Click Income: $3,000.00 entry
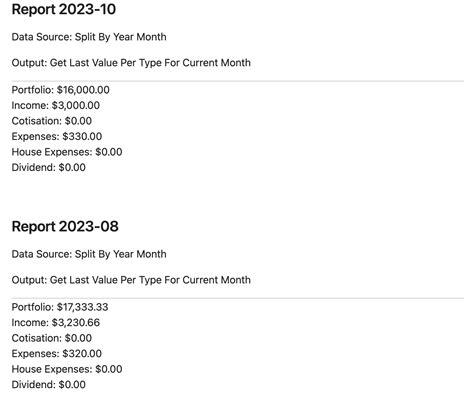The image size is (474, 393). click(x=56, y=105)
